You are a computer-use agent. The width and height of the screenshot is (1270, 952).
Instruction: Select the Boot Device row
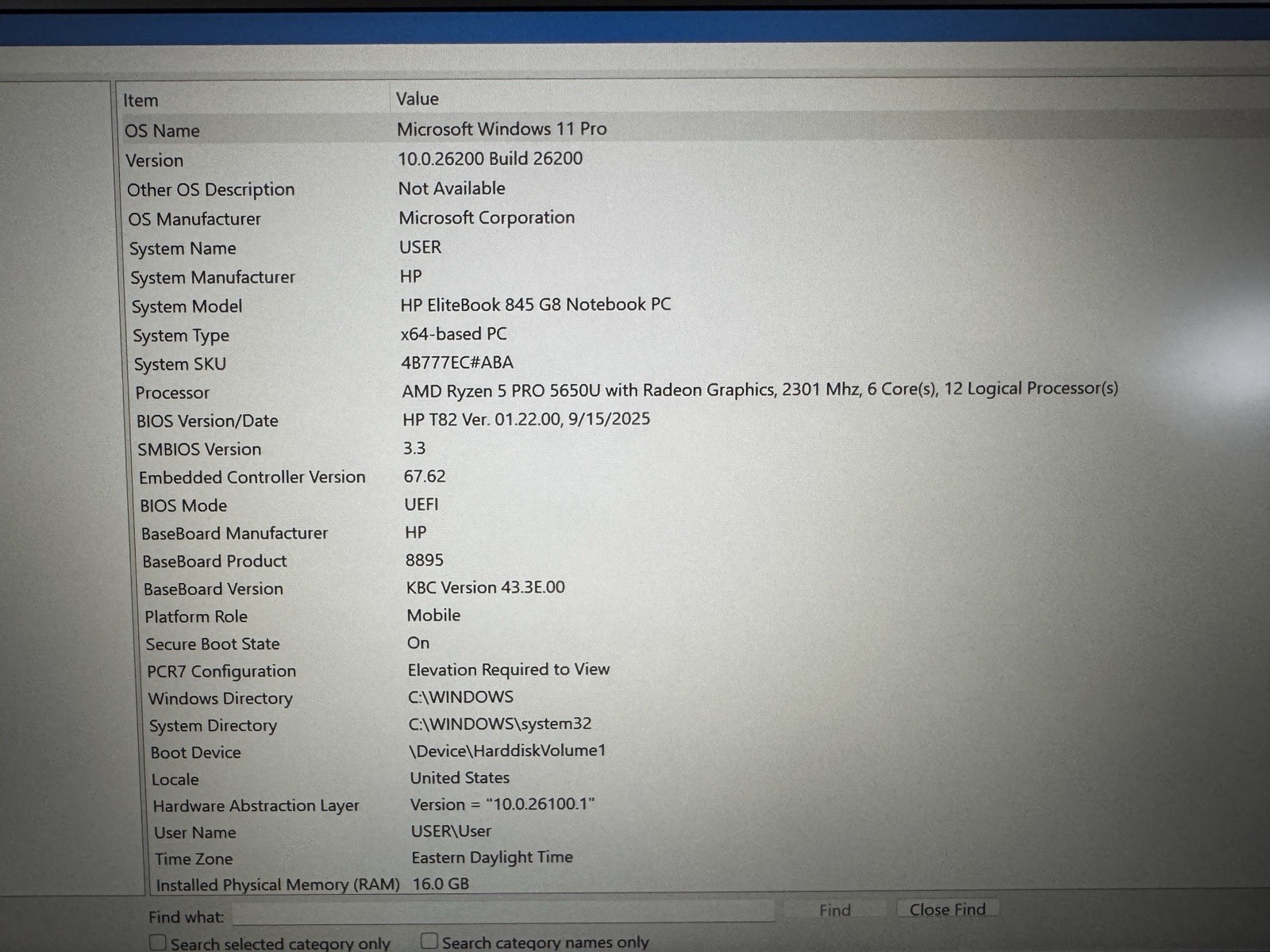point(196,753)
